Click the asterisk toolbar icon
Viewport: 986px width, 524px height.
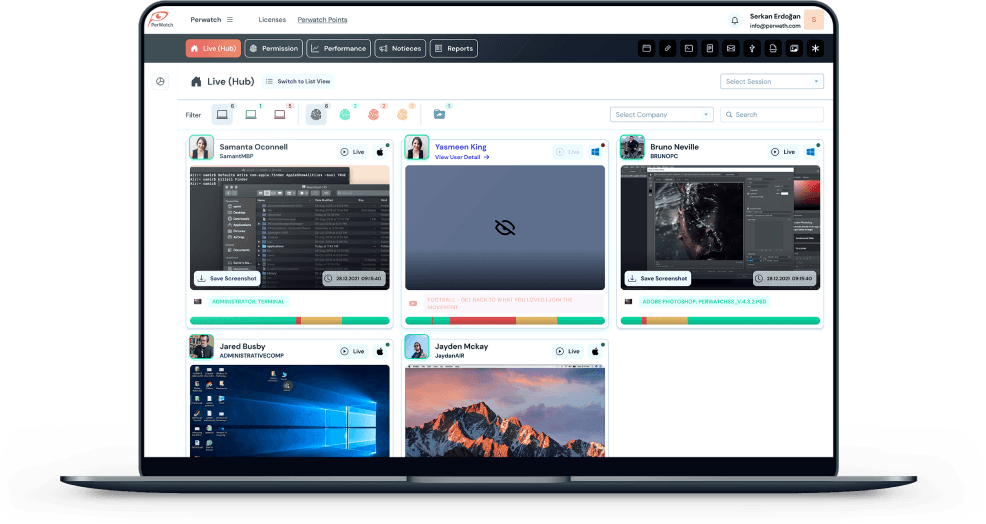click(x=816, y=48)
